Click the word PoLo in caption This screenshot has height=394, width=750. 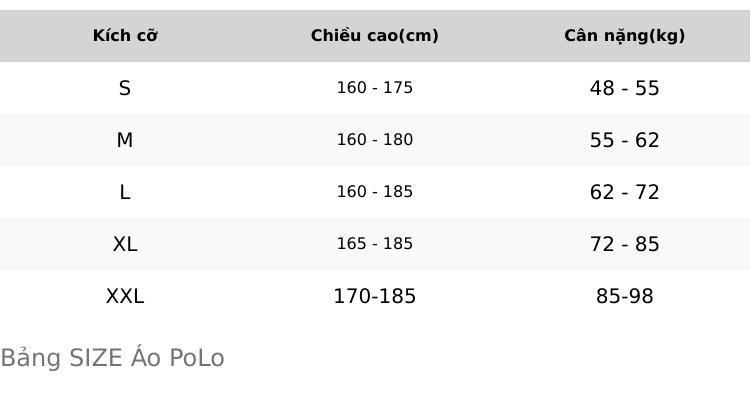197,358
